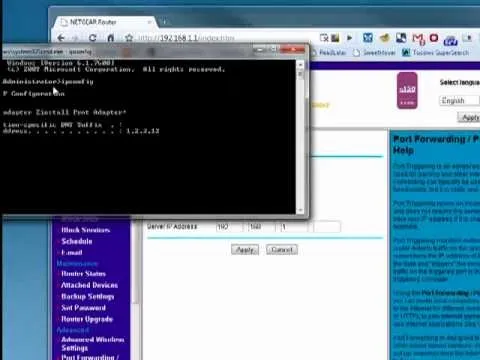Close the NETGEAR Router tab
The image size is (480, 360).
(x=150, y=22)
